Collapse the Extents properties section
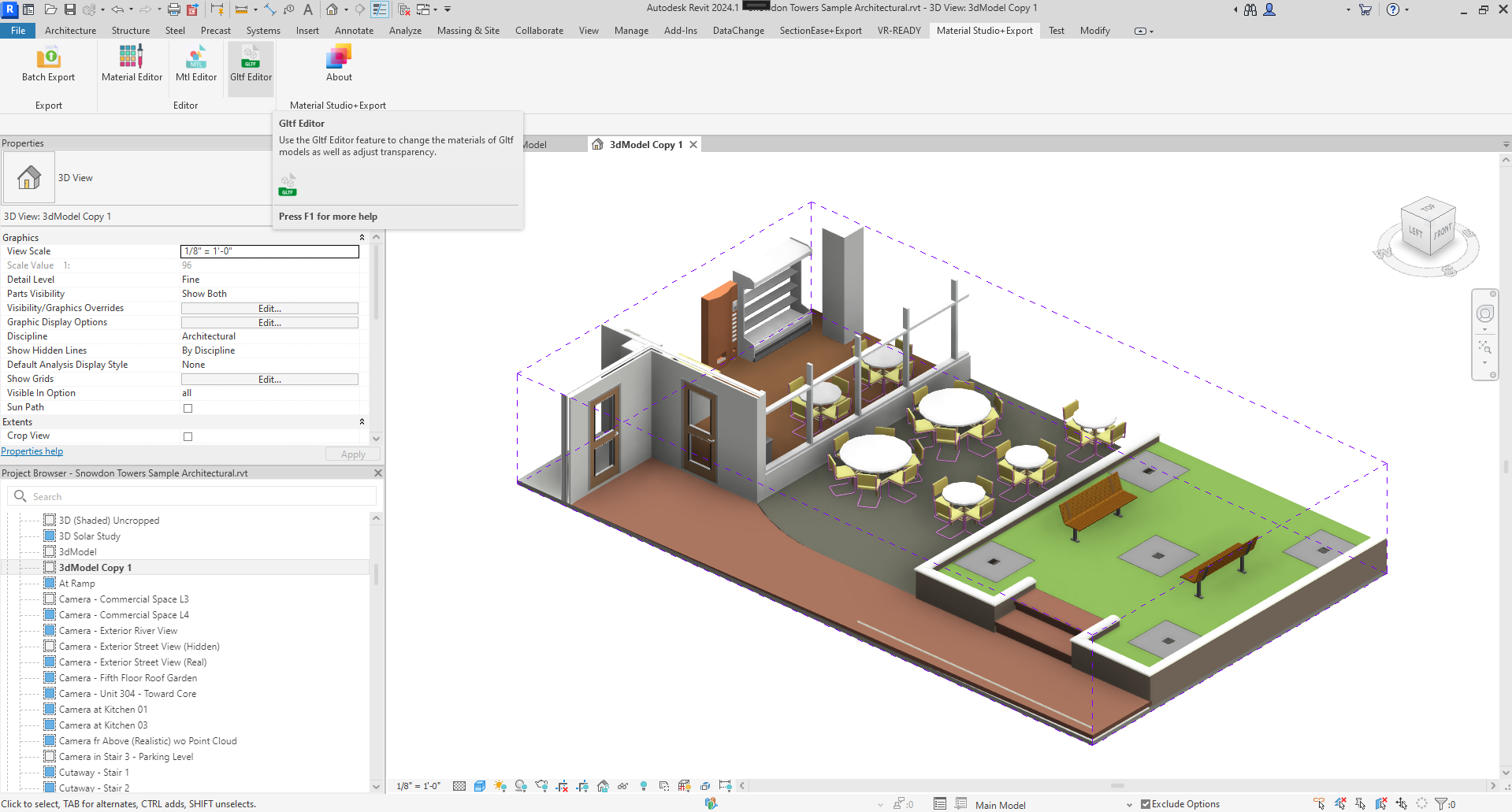The width and height of the screenshot is (1512, 812). point(362,422)
